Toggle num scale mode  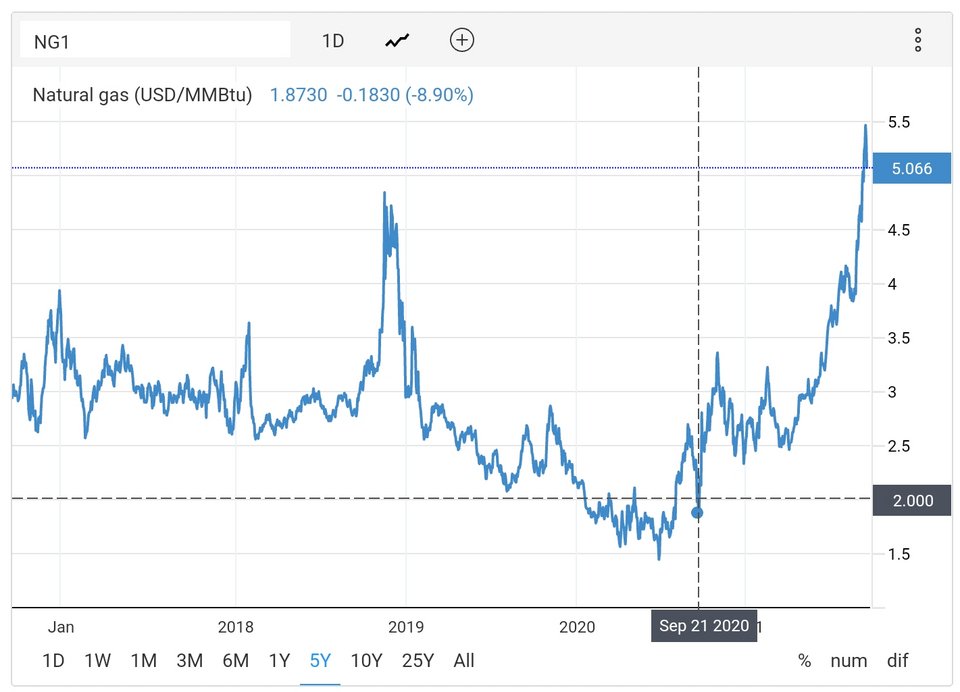(848, 660)
